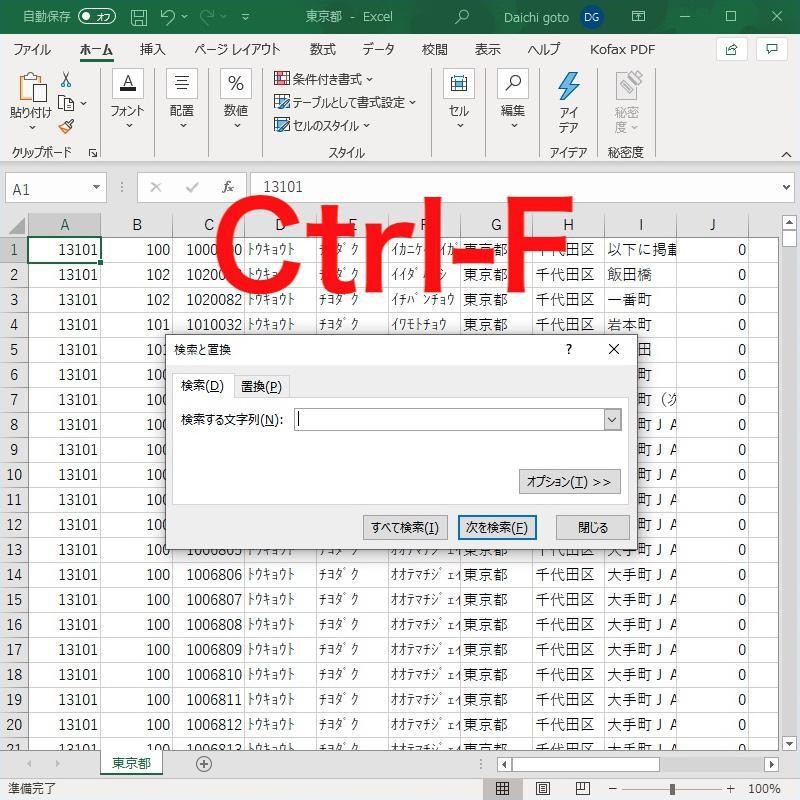Image resolution: width=800 pixels, height=800 pixels.
Task: Click the 次を検索 button
Action: pos(497,527)
